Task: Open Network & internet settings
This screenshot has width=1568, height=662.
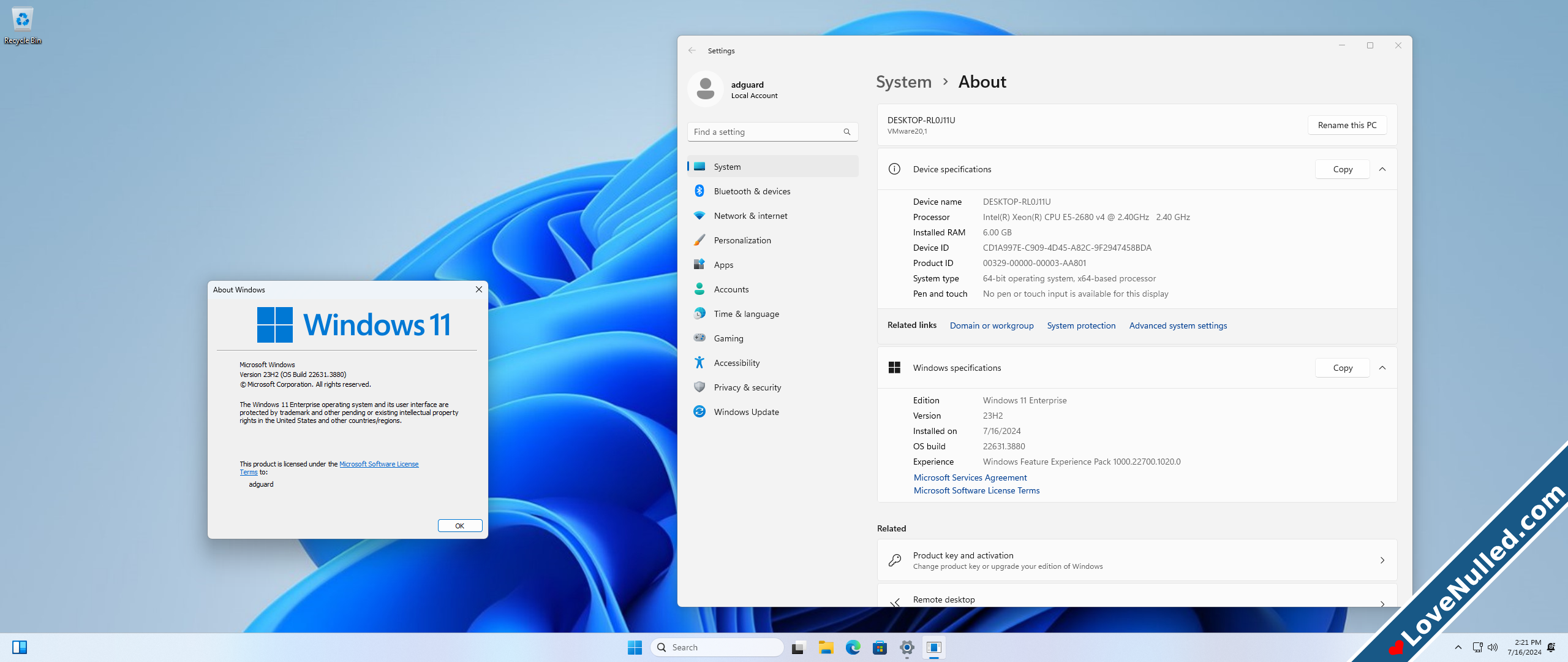Action: click(x=772, y=216)
